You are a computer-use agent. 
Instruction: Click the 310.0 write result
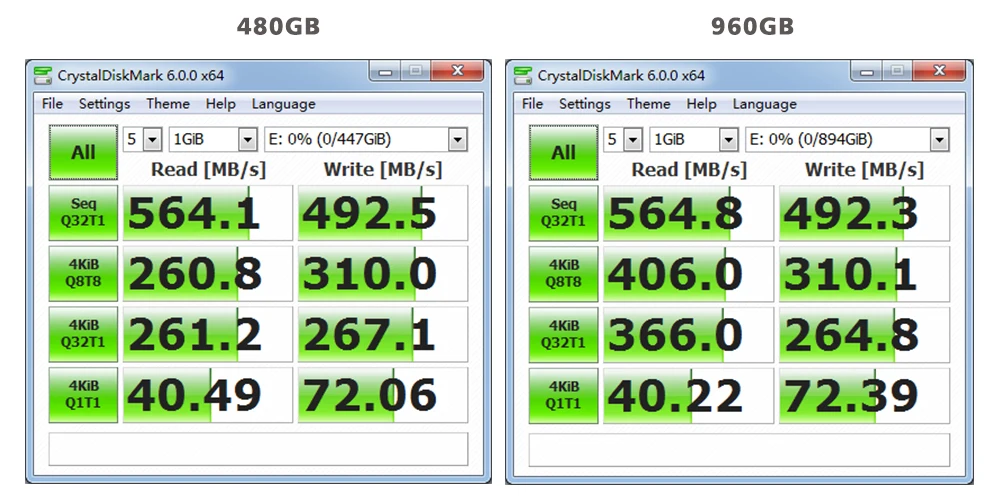point(383,274)
